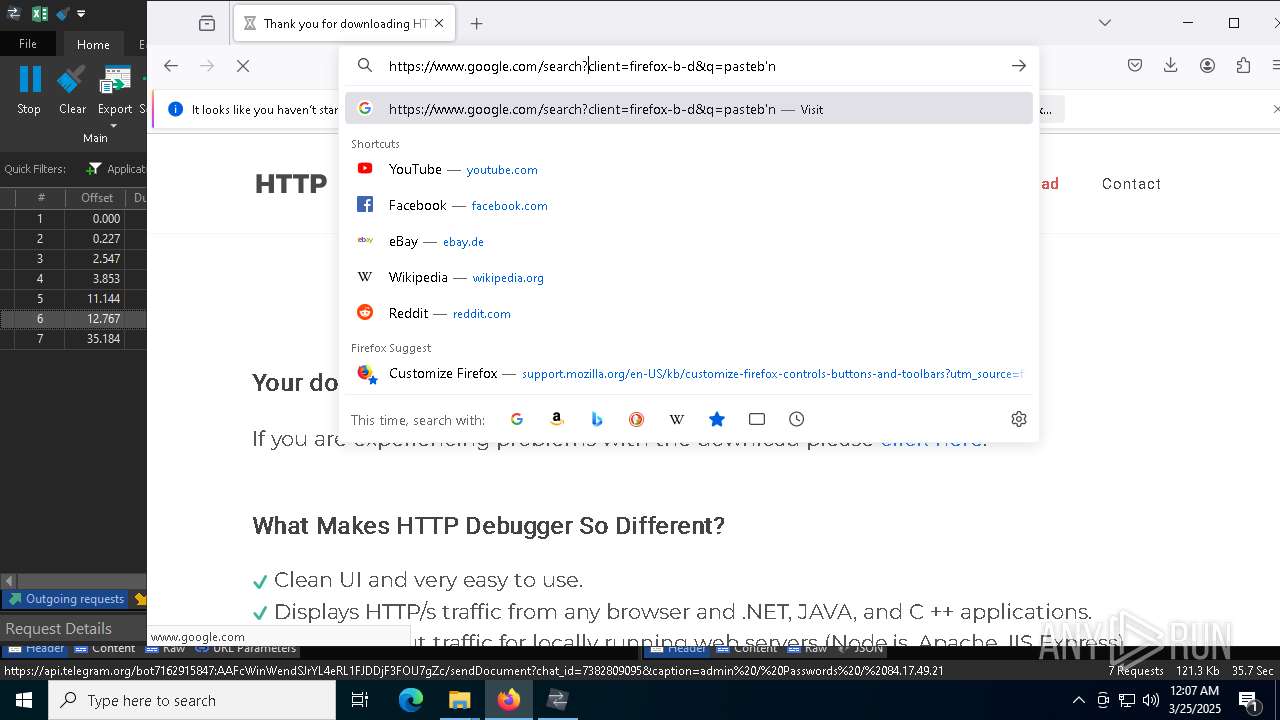Search bookmarks with the star icon

point(717,419)
